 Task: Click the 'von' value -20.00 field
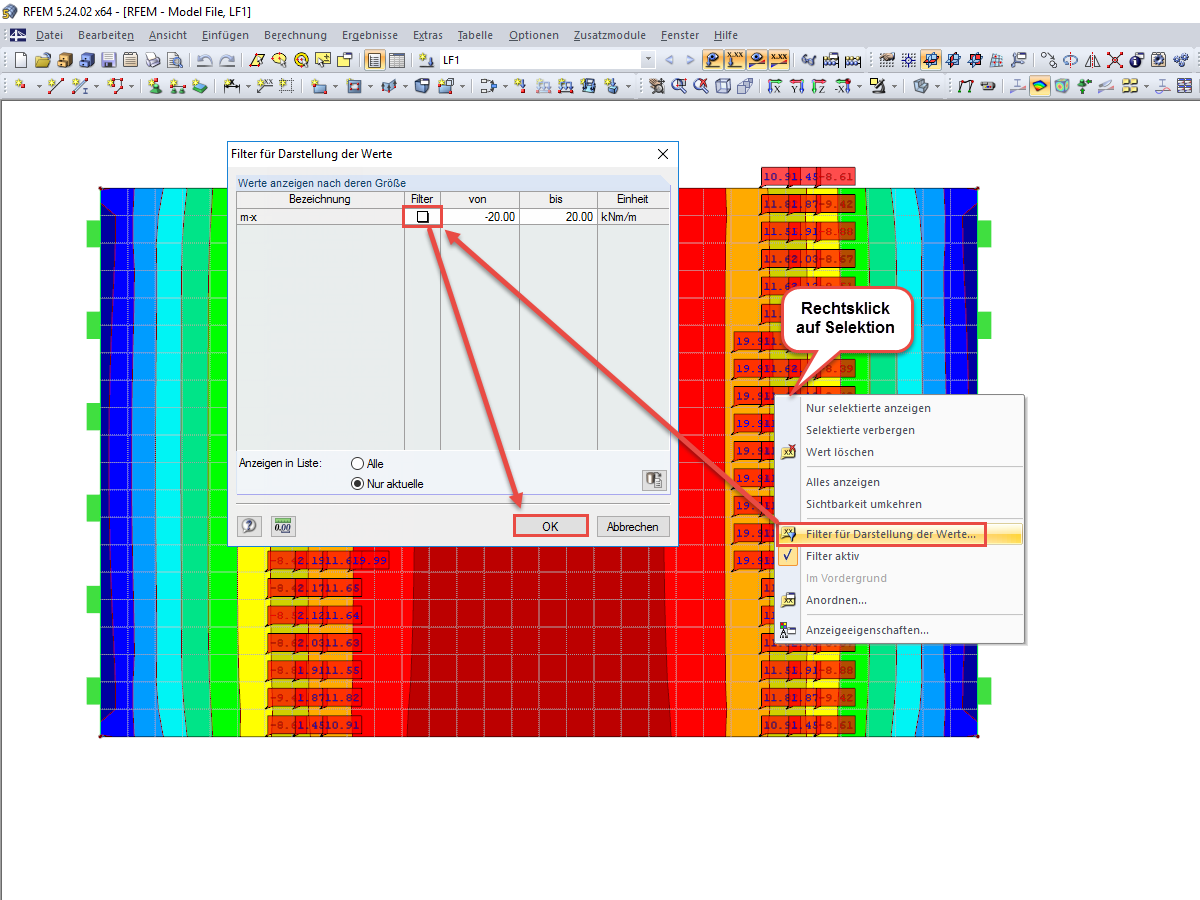click(x=479, y=216)
